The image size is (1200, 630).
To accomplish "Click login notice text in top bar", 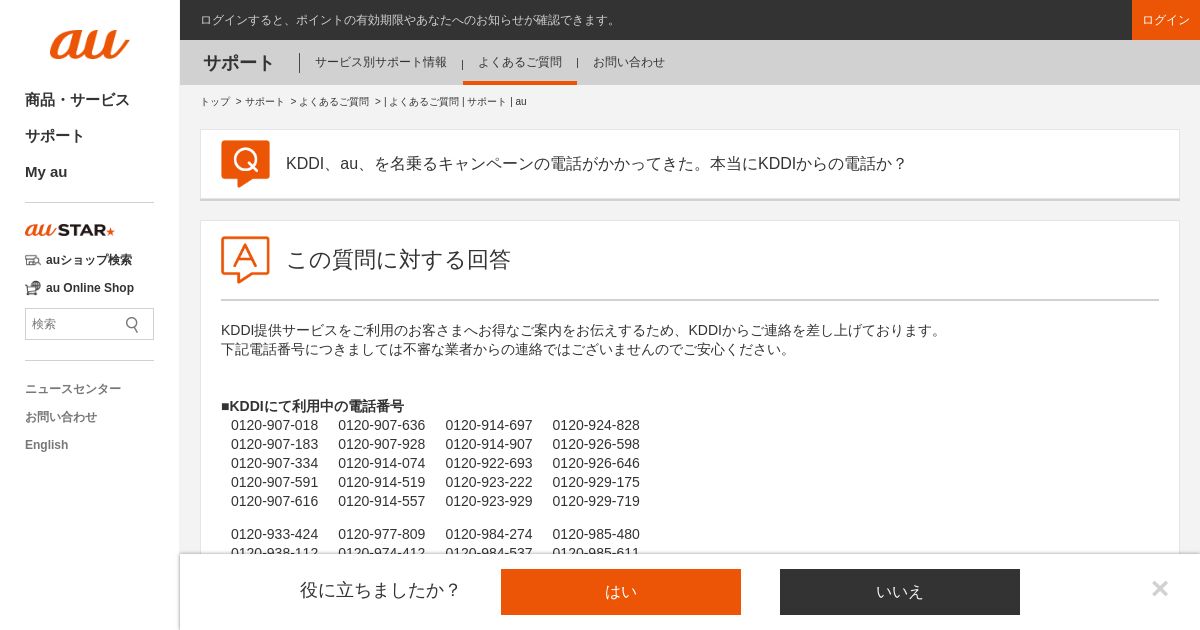I will 410,20.
